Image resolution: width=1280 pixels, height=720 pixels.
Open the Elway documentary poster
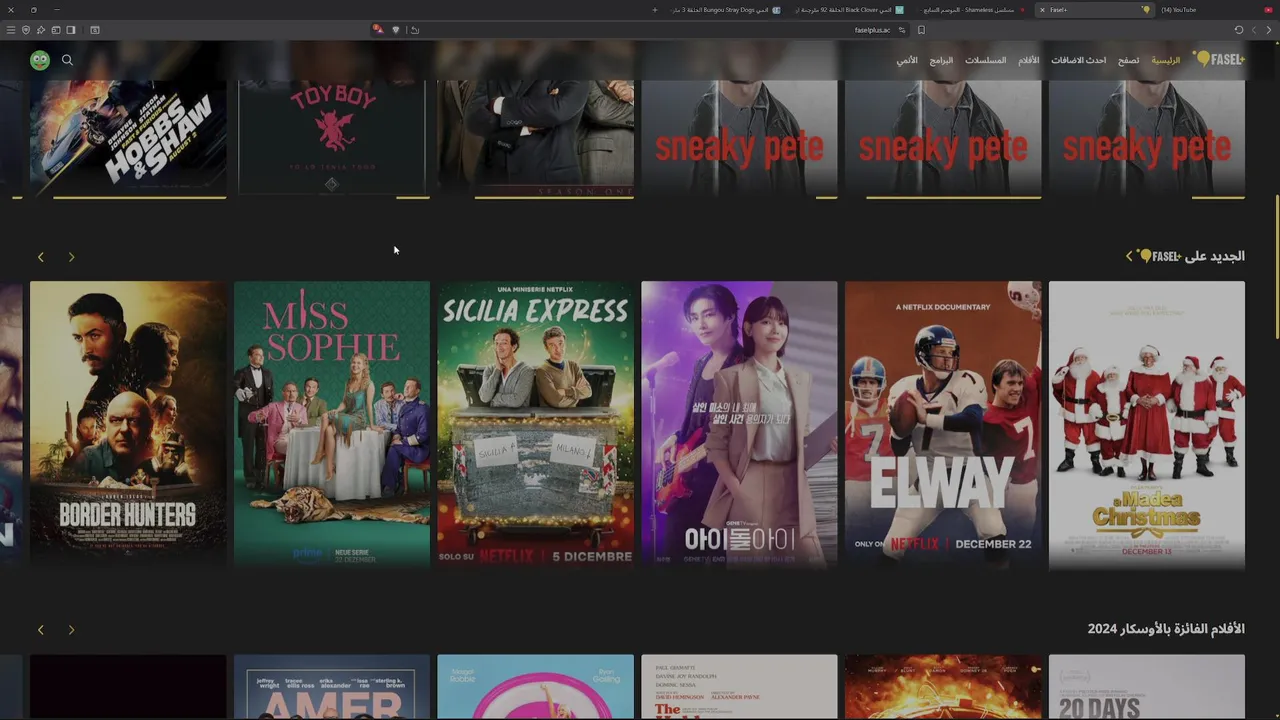(x=943, y=425)
